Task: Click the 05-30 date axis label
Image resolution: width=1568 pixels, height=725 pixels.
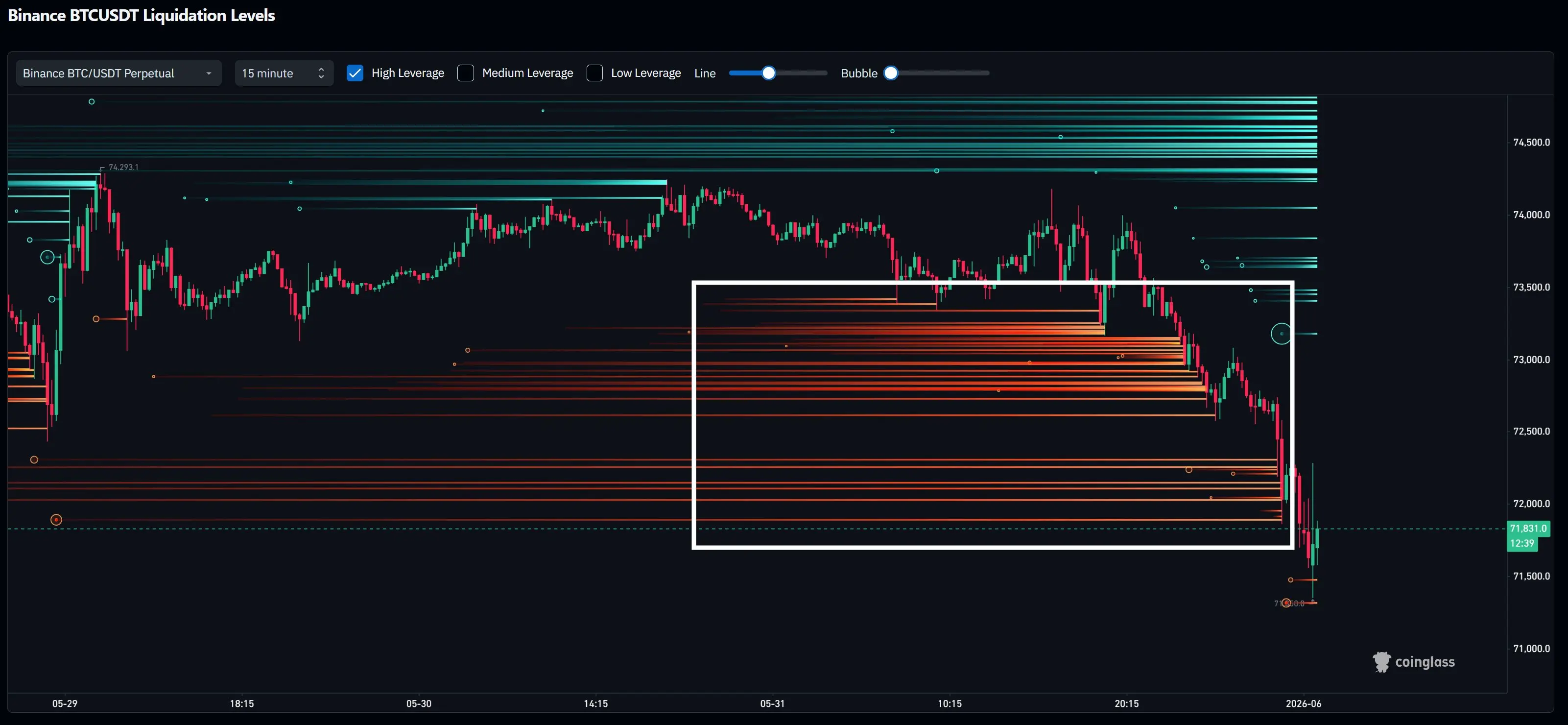Action: click(419, 704)
